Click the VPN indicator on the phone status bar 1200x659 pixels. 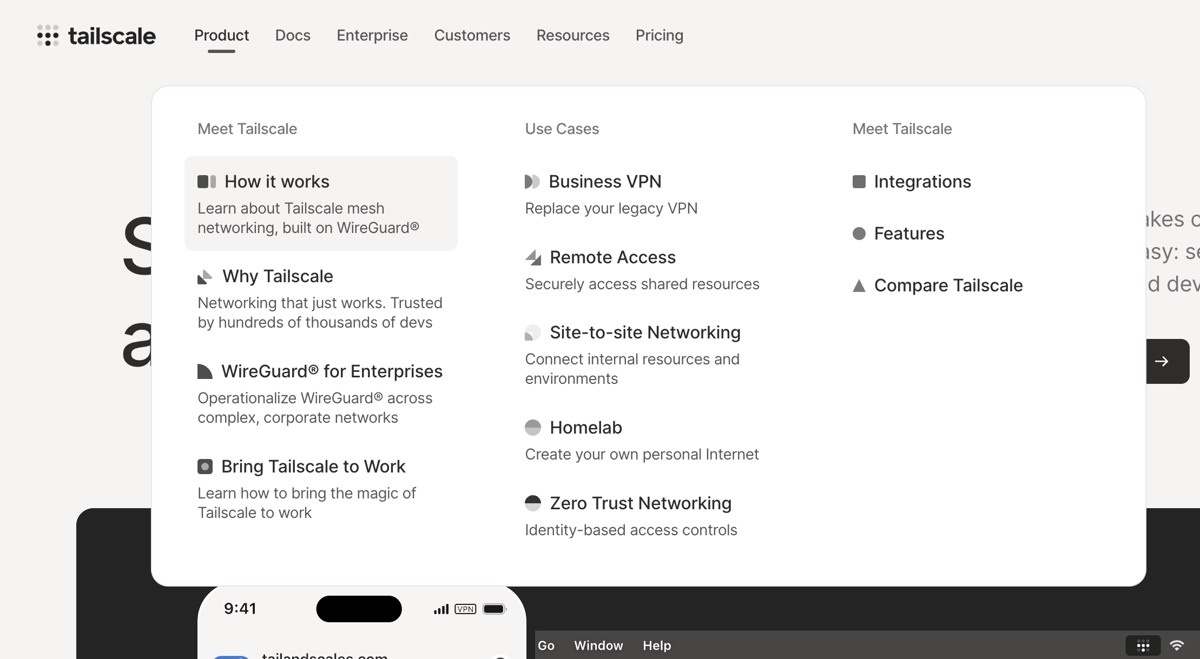coord(463,608)
